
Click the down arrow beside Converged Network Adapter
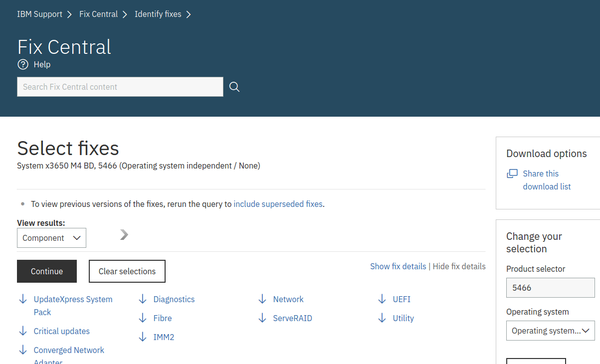tap(23, 350)
